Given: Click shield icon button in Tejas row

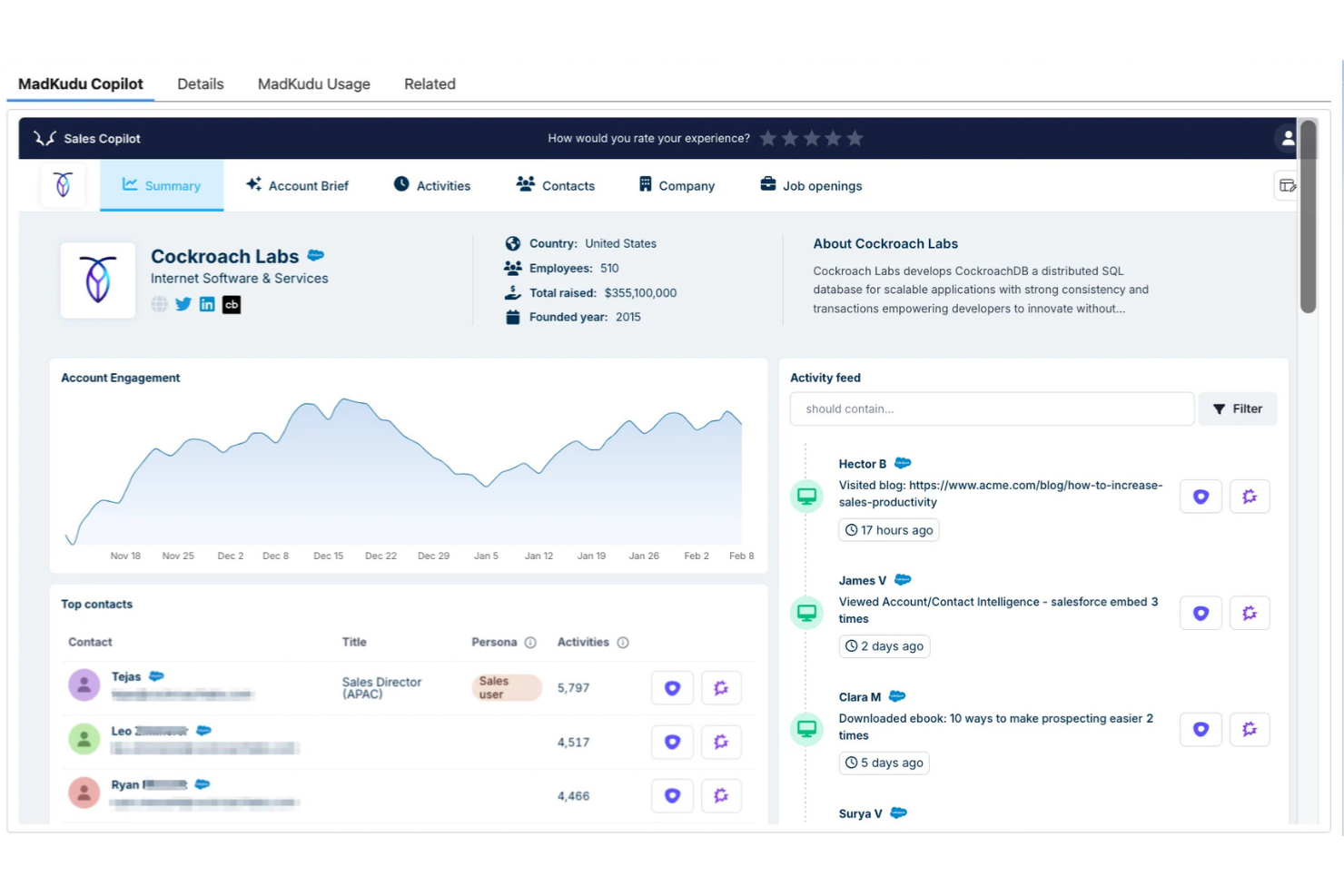Looking at the screenshot, I should 672,688.
